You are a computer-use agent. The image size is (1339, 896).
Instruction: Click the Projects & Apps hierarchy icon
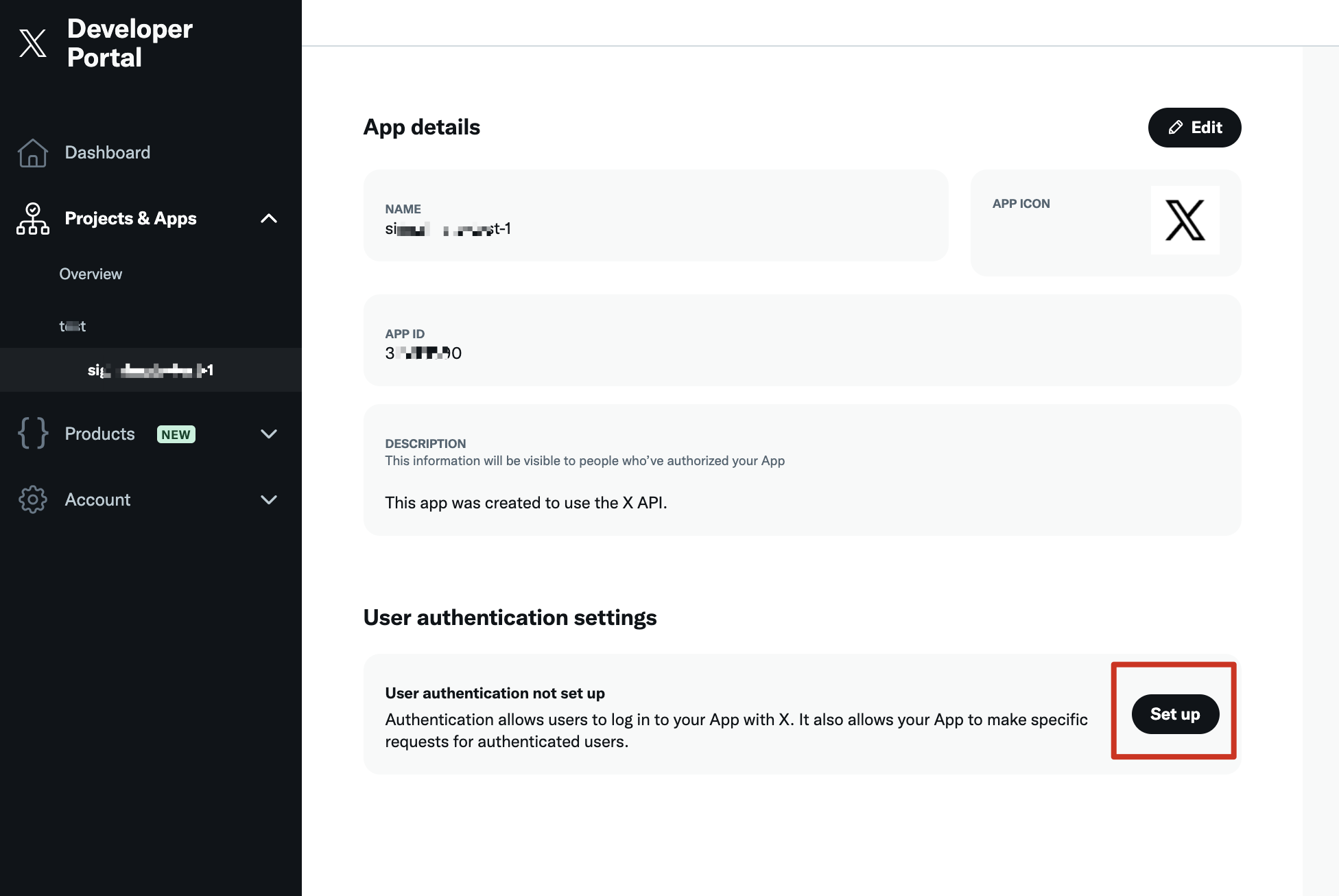coord(32,218)
